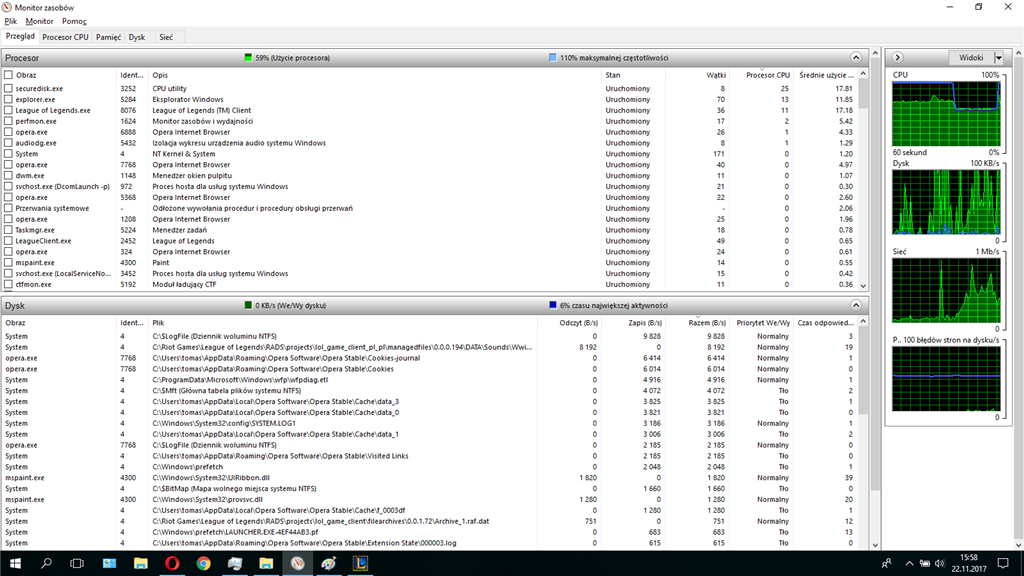The image size is (1024, 576).
Task: Click blue maximum frequency indicator square
Action: (552, 57)
